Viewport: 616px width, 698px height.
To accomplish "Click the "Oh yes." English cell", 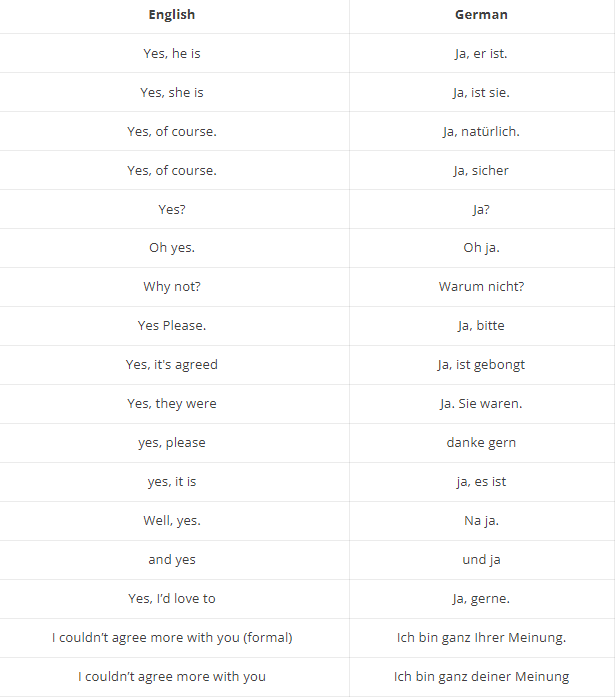I will tap(172, 248).
